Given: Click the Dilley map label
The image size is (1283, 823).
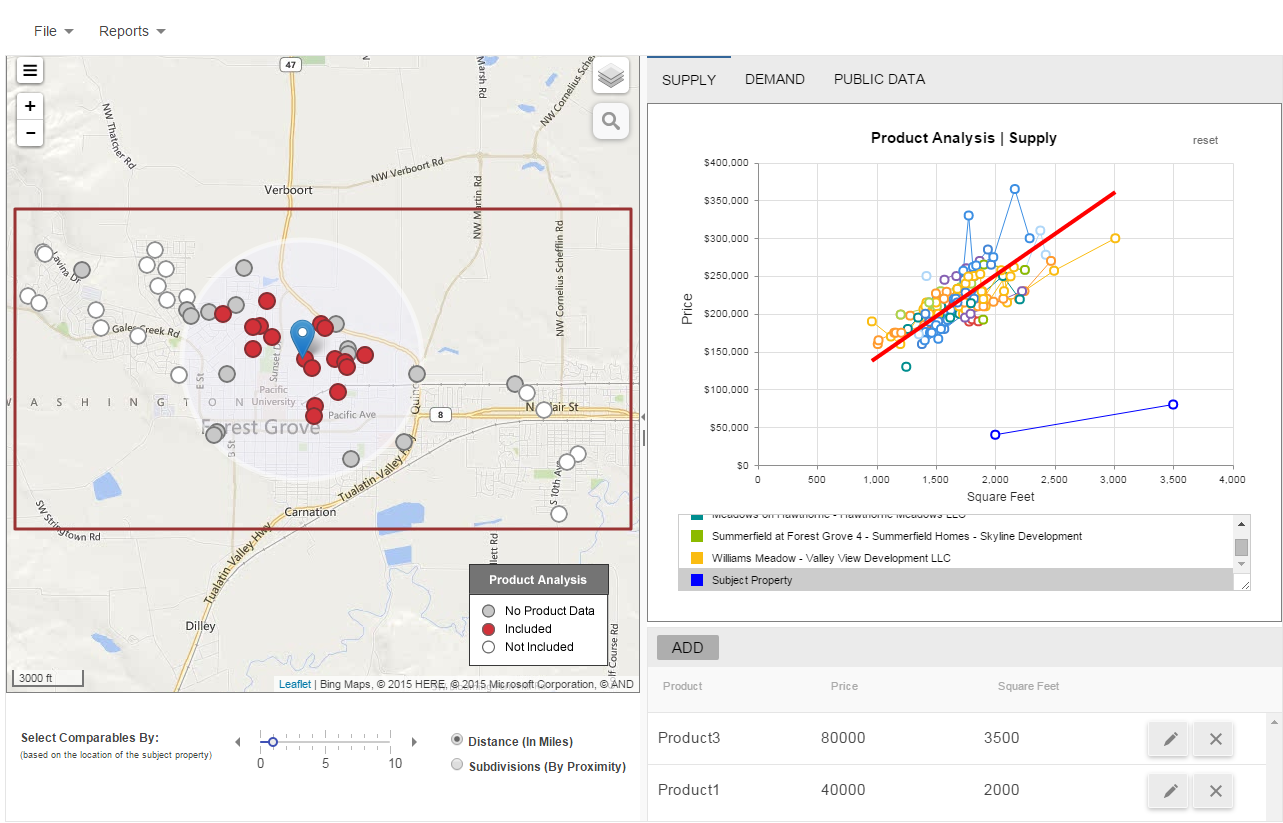Looking at the screenshot, I should (200, 626).
